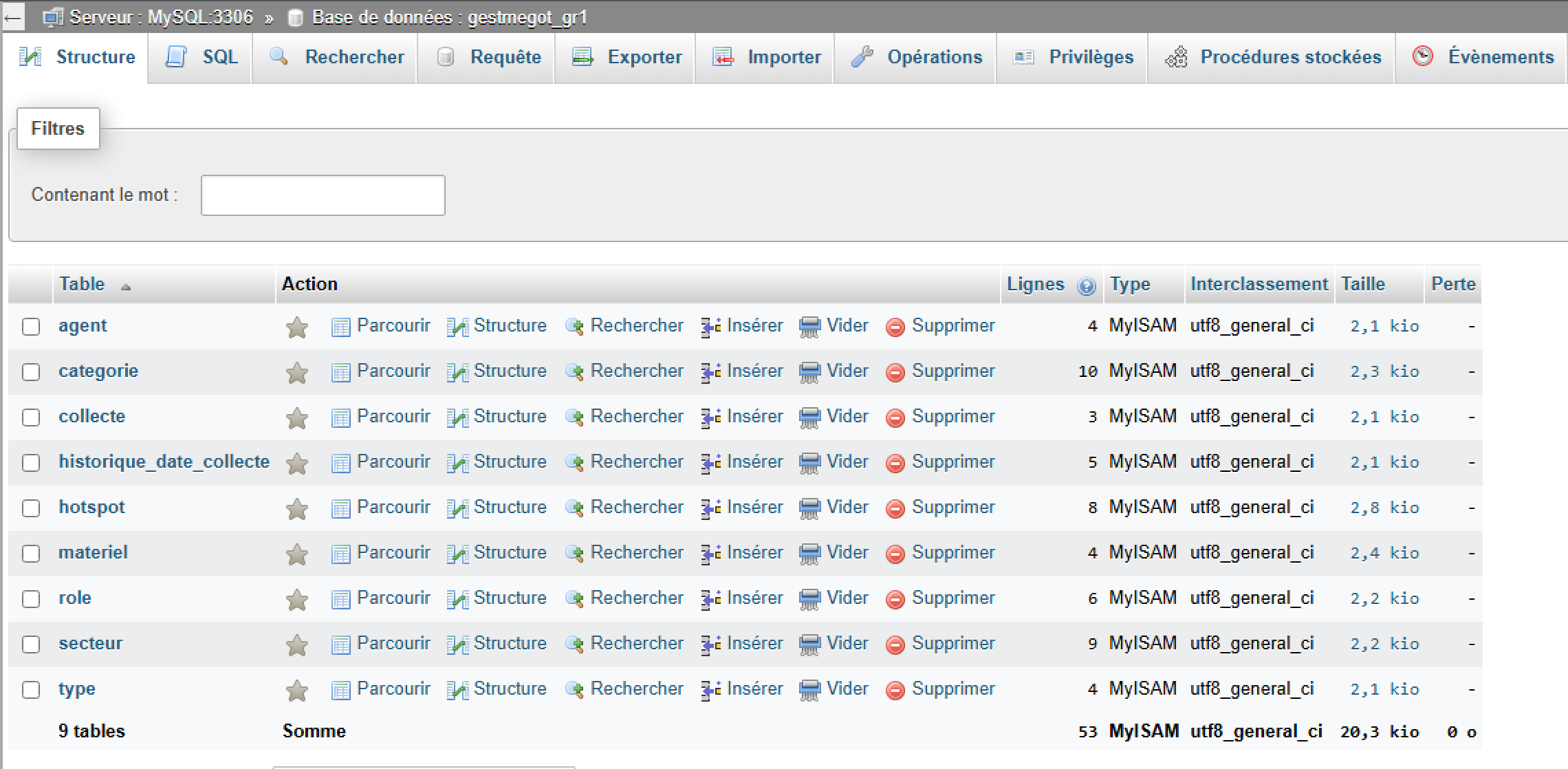Click the favorite star for type table

click(x=296, y=691)
